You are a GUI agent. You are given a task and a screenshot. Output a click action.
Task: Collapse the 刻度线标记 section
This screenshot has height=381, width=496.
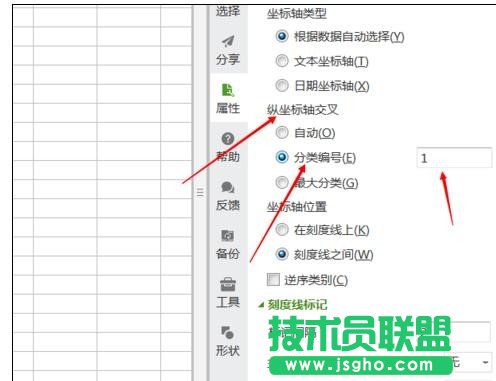[x=261, y=305]
